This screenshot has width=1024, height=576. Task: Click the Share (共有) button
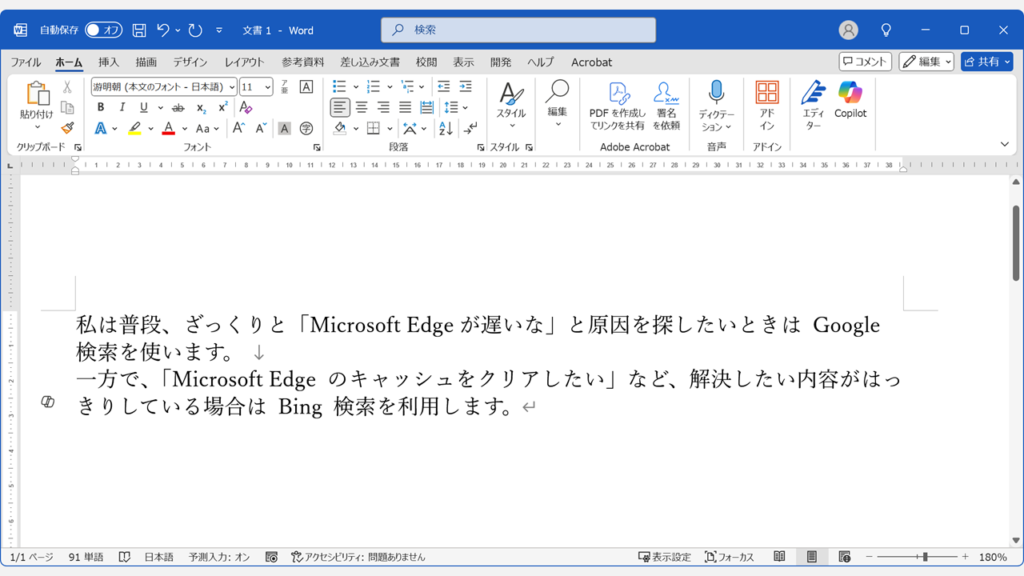[986, 61]
